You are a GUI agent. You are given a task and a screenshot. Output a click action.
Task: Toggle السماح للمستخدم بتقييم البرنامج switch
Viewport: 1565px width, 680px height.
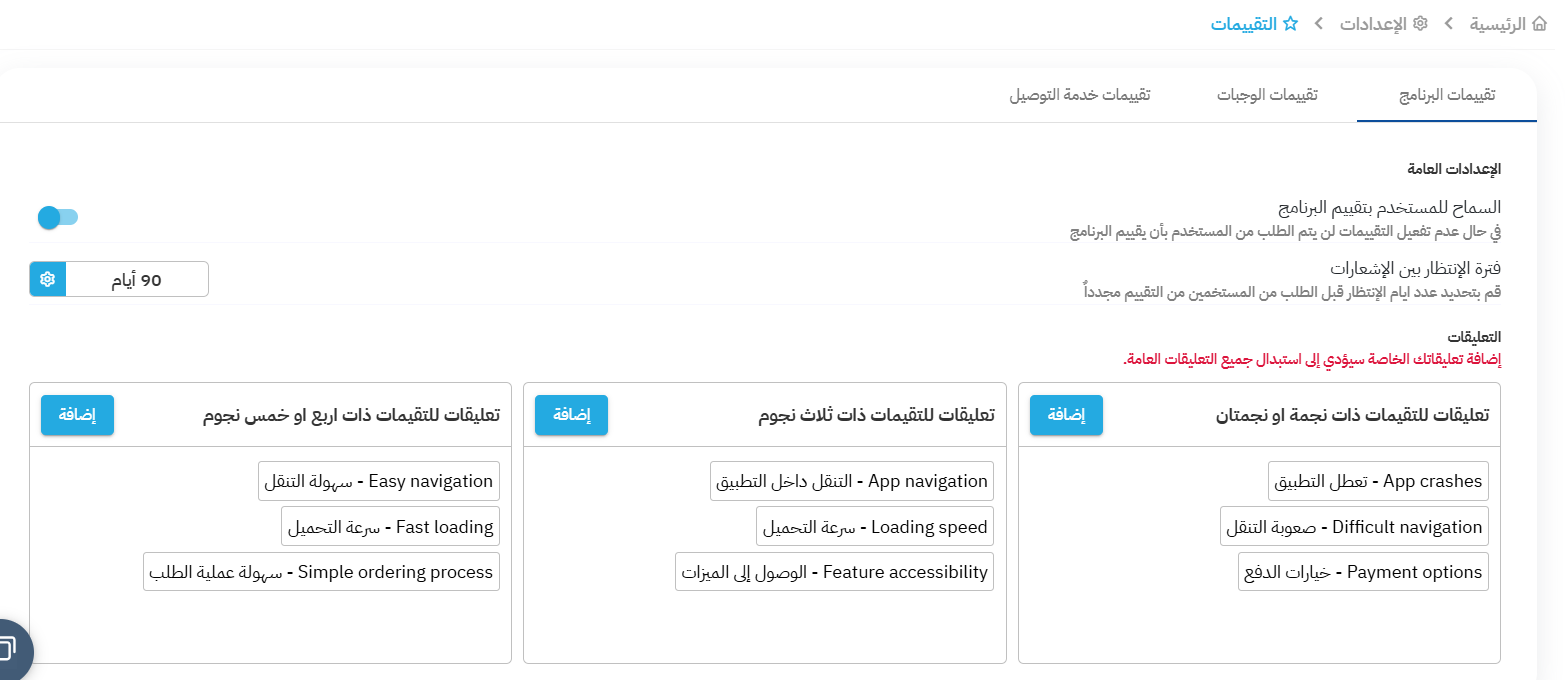[56, 217]
